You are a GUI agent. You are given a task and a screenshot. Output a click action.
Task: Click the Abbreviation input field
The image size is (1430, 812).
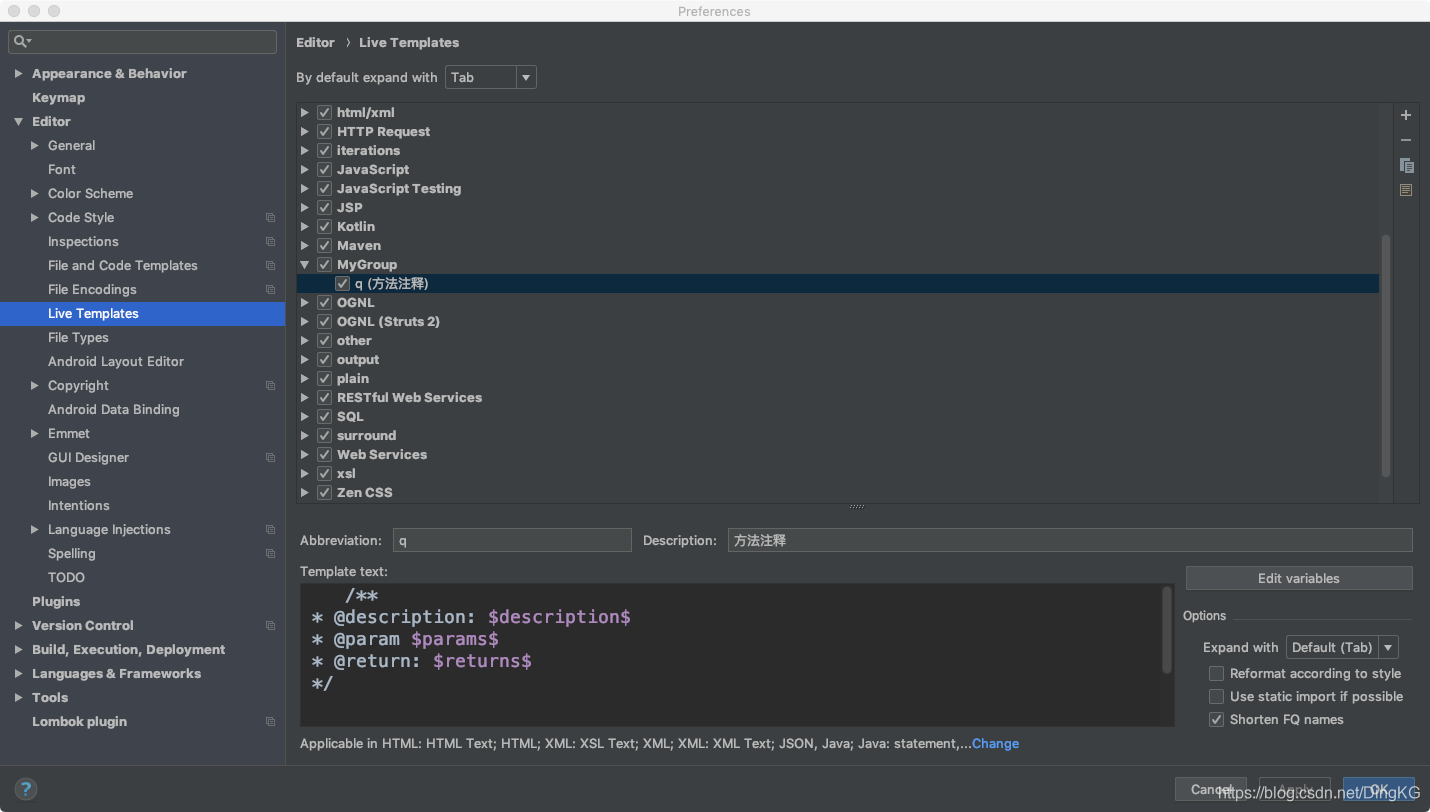tap(512, 540)
